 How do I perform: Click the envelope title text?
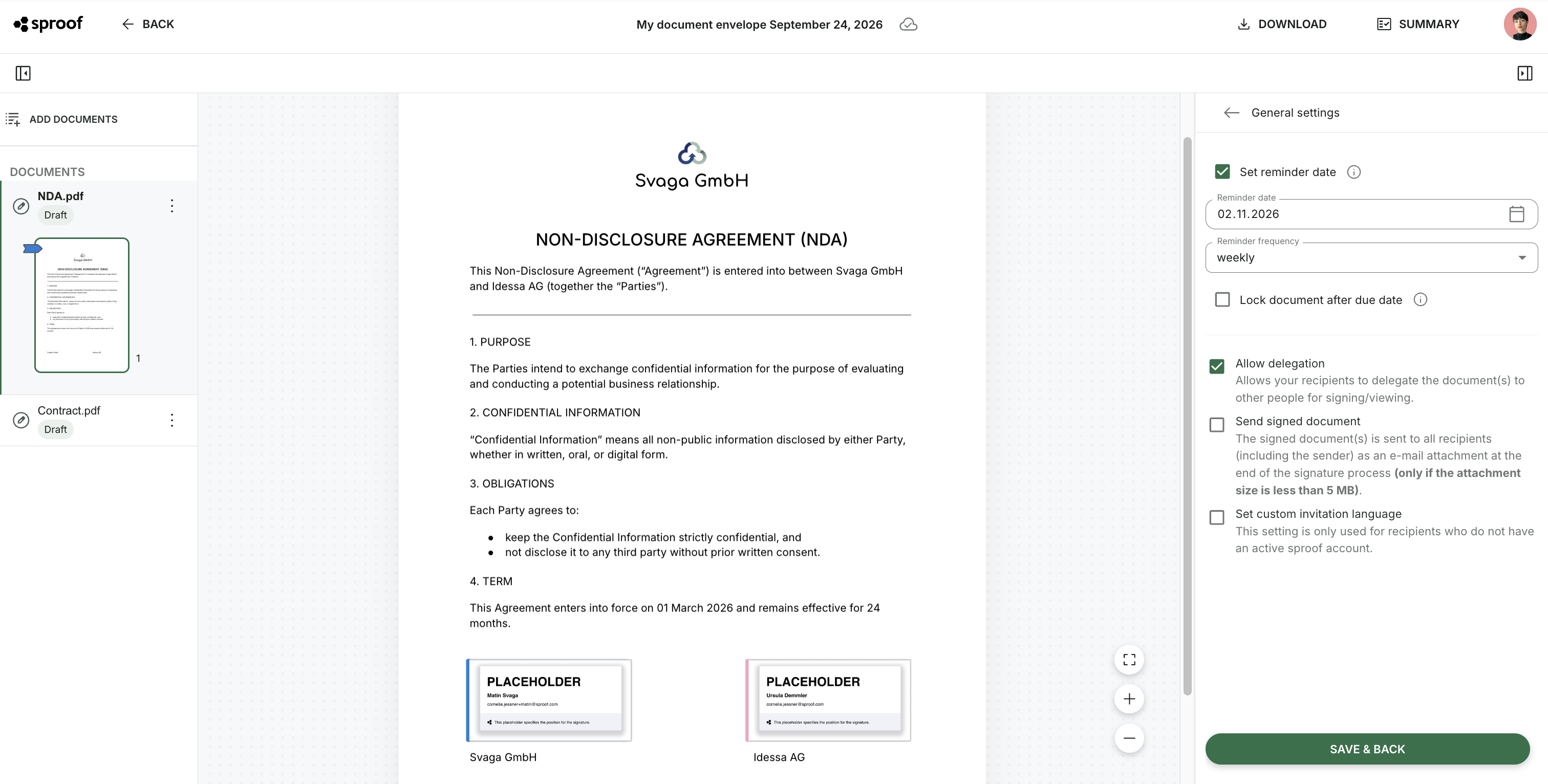(x=759, y=25)
